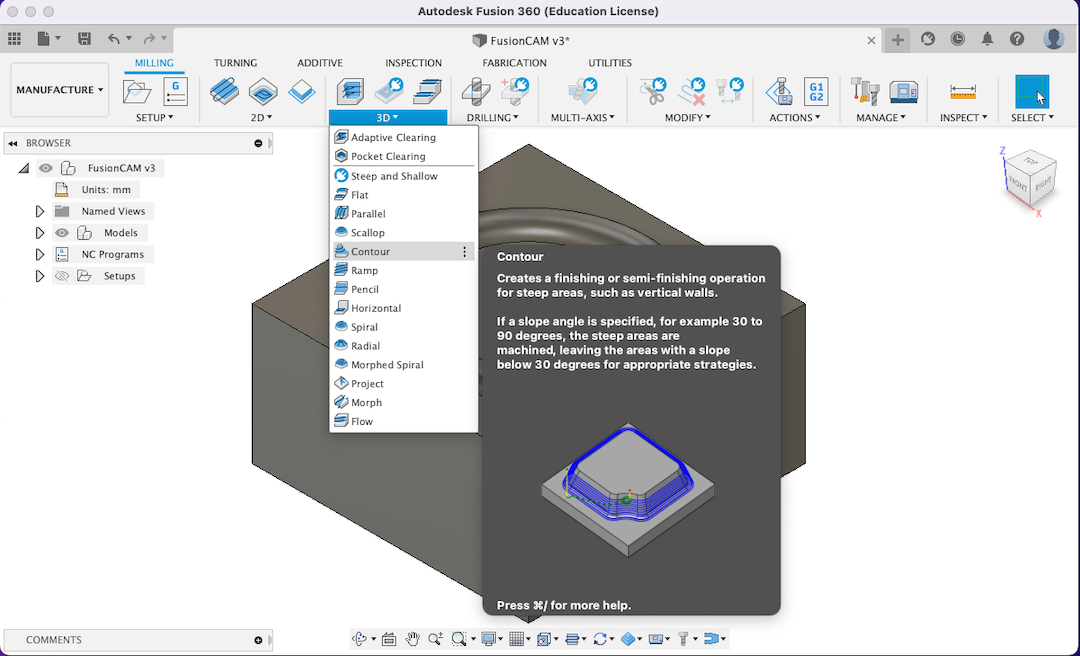The image size is (1080, 656).
Task: Select the 2D Pocket icon
Action: (263, 92)
